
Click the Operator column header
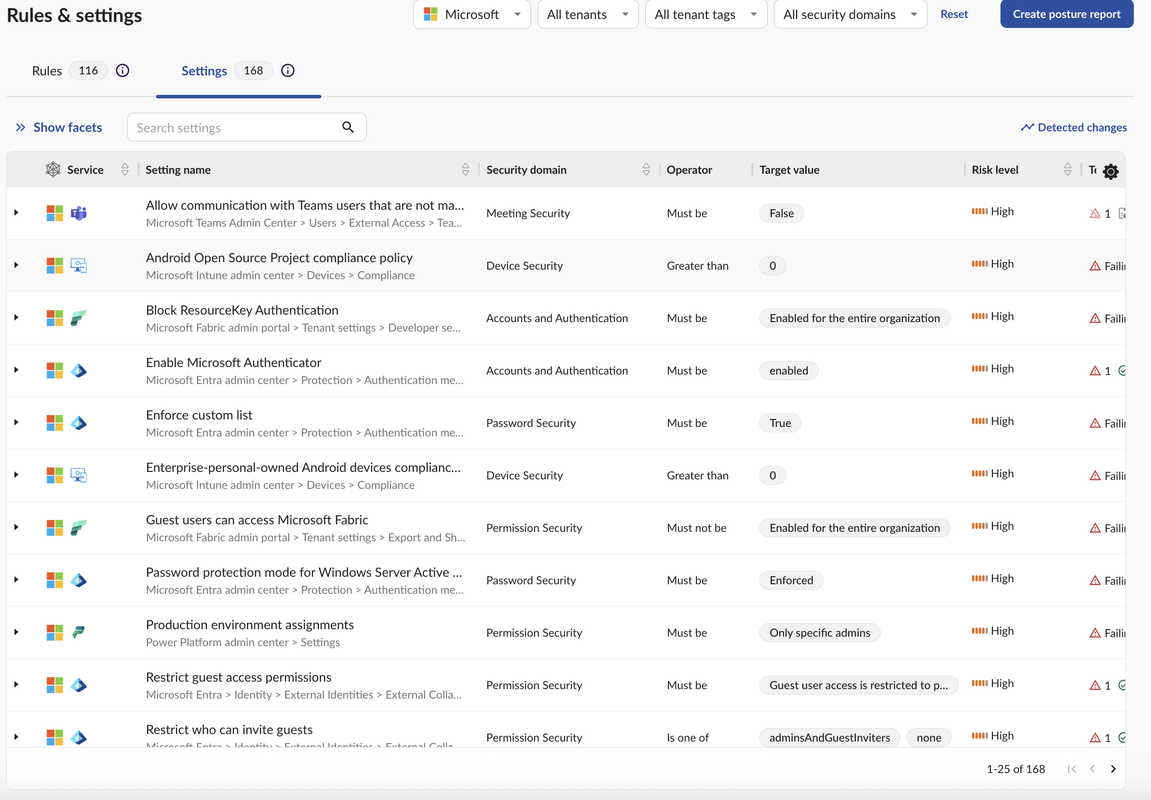click(x=689, y=170)
